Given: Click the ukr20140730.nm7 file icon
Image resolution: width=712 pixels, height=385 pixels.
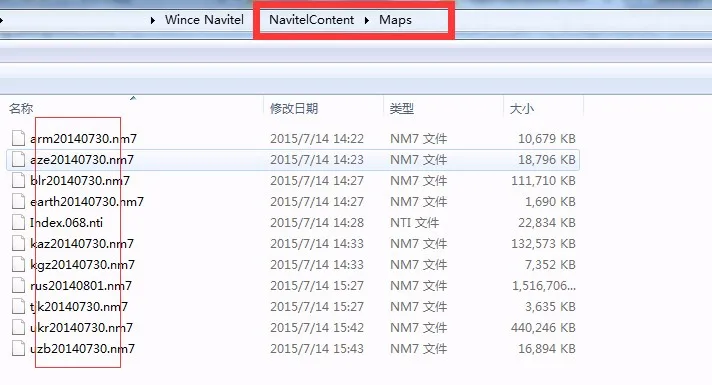Looking at the screenshot, I should tap(18, 327).
